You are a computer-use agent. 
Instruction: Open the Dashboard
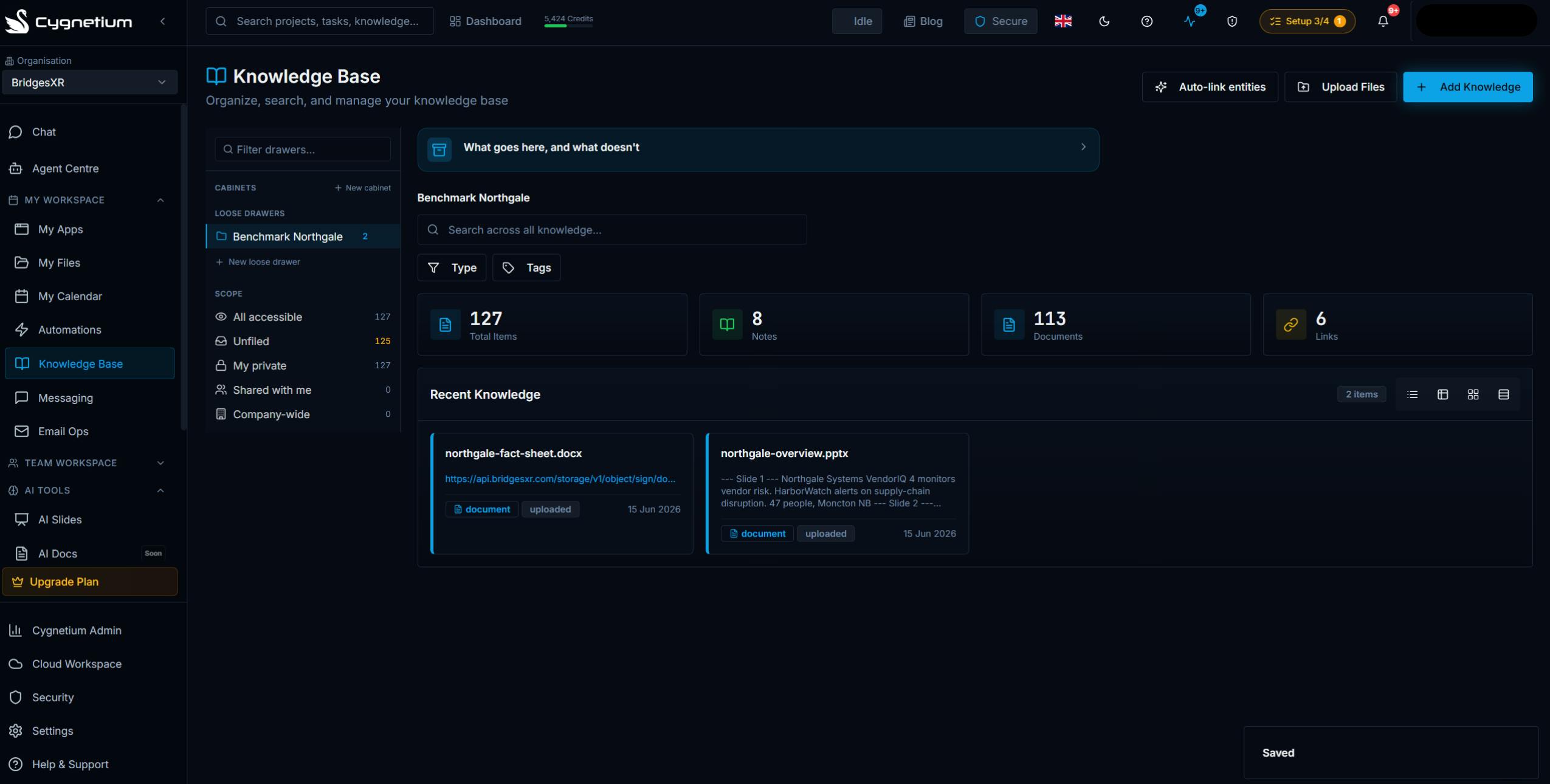[x=485, y=21]
